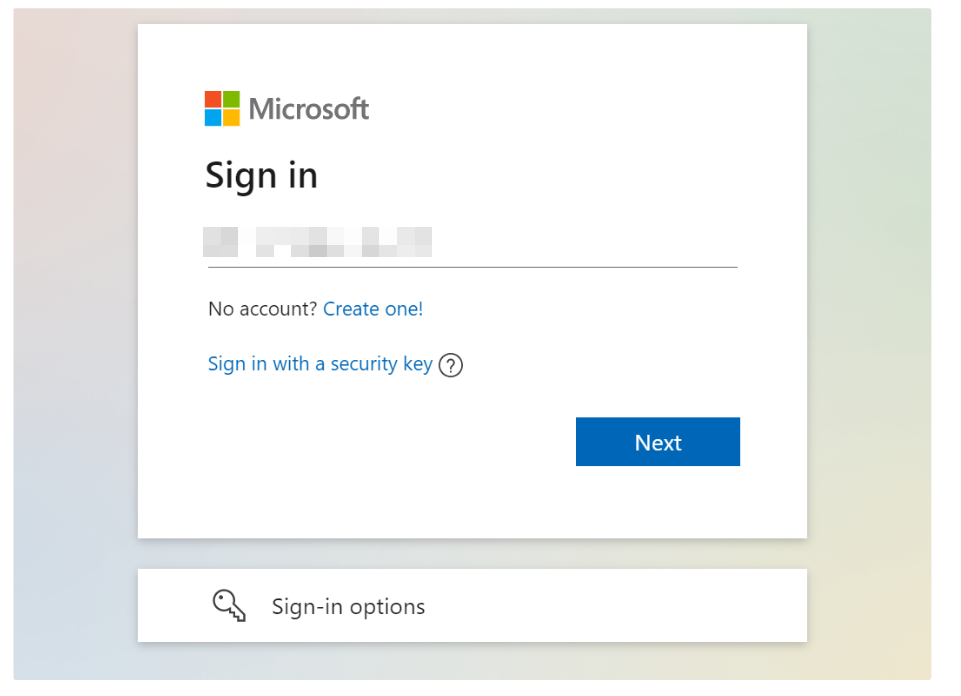This screenshot has height=696, width=961.
Task: Click the key icon beside Sign-in options
Action: pyautogui.click(x=229, y=606)
